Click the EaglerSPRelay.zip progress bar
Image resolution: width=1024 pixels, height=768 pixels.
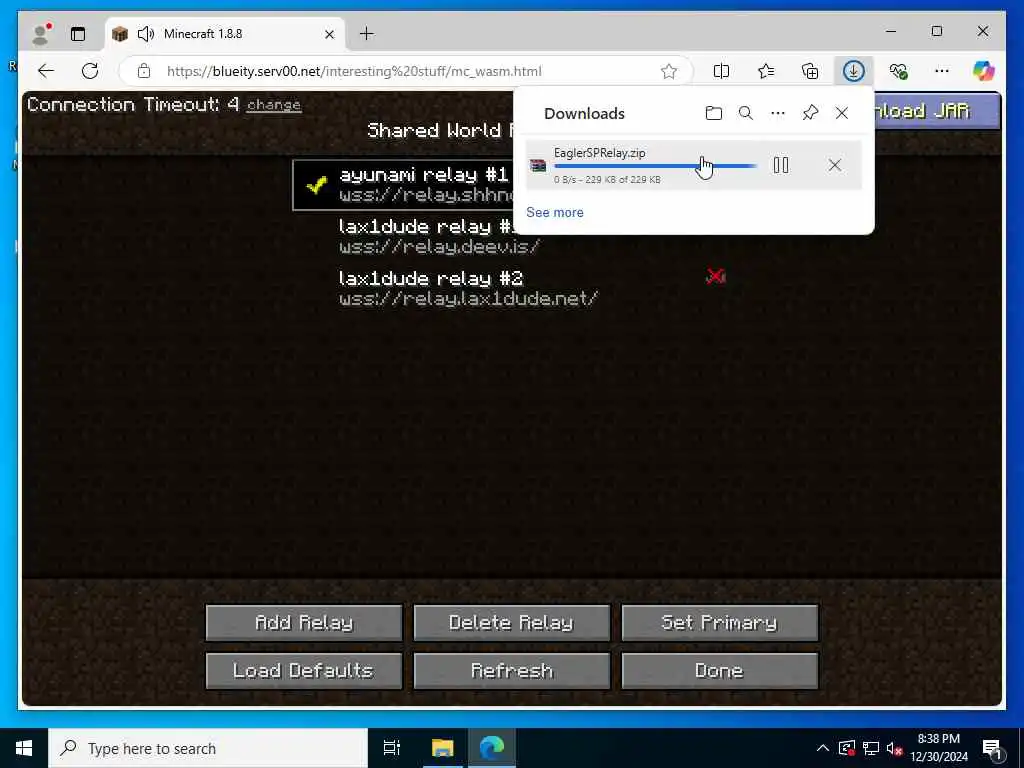655,167
